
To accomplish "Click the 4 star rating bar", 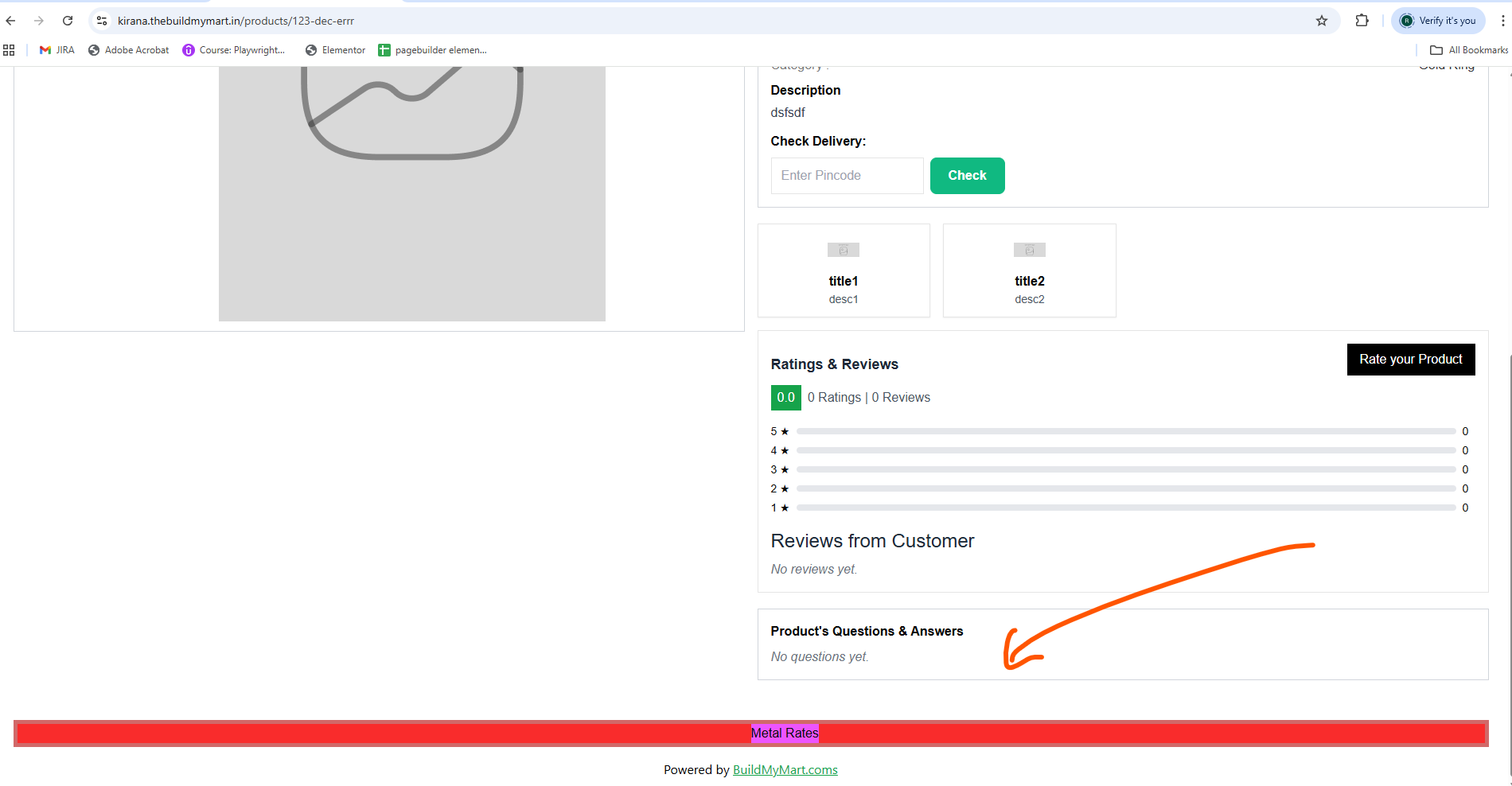I will pos(1125,450).
